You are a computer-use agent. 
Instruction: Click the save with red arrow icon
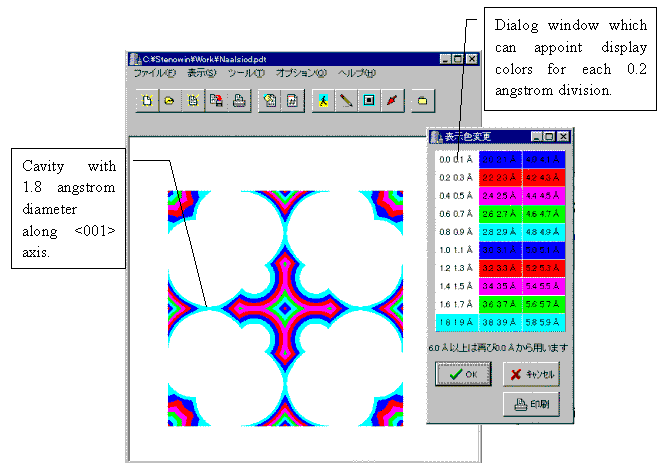click(216, 101)
